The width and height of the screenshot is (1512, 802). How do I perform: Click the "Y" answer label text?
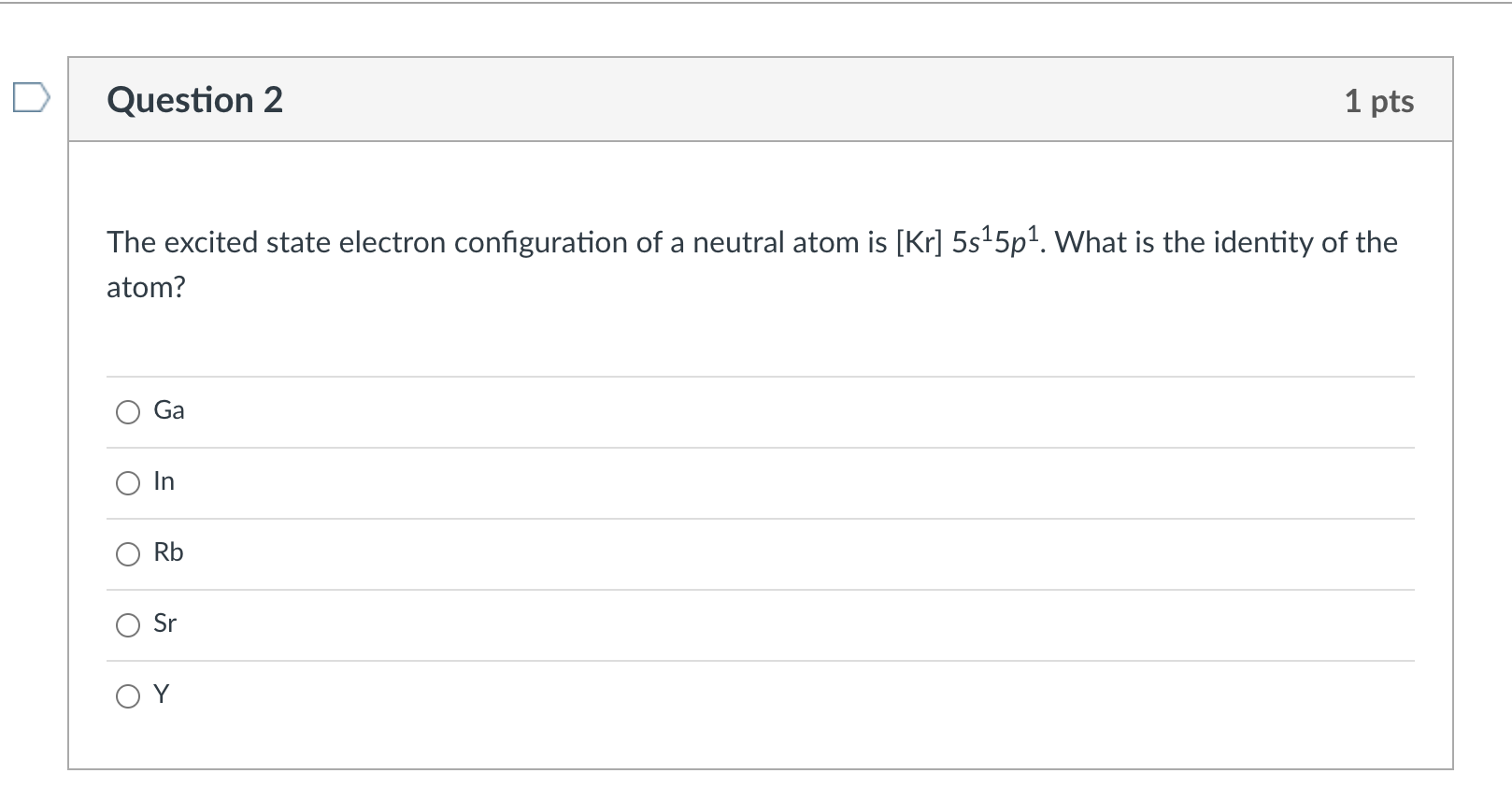[x=162, y=695]
